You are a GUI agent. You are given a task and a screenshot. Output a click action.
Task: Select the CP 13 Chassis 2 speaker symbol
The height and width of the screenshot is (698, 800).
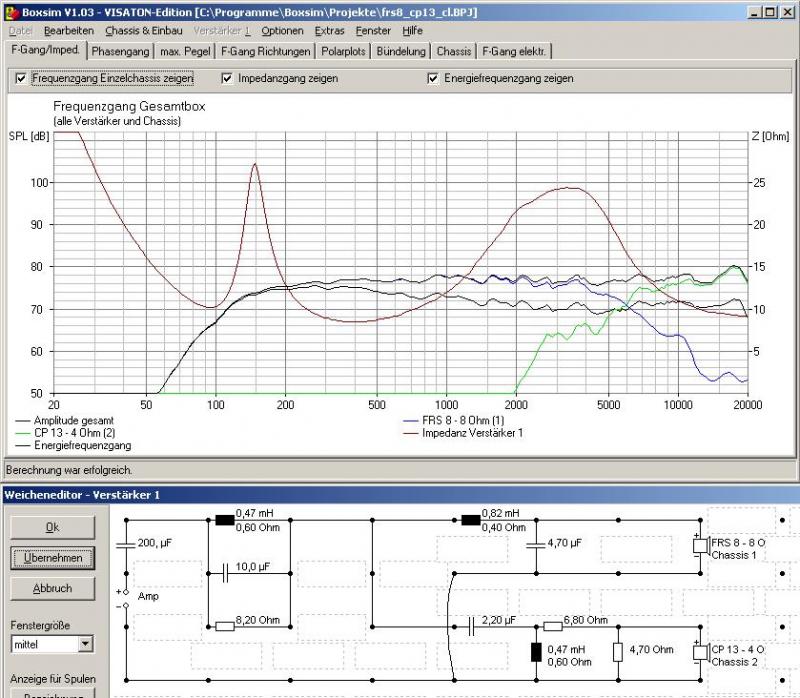coord(699,652)
